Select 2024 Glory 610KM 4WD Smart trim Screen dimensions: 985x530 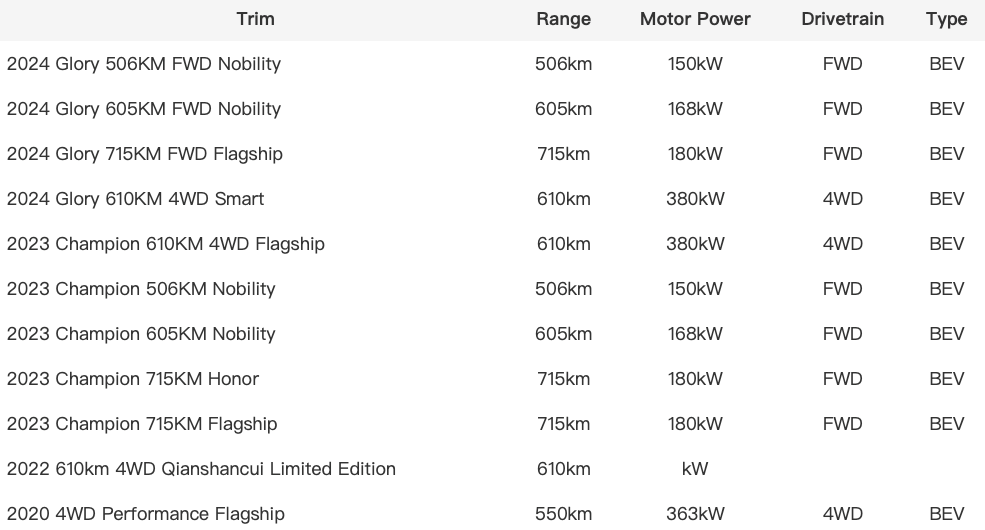[136, 199]
